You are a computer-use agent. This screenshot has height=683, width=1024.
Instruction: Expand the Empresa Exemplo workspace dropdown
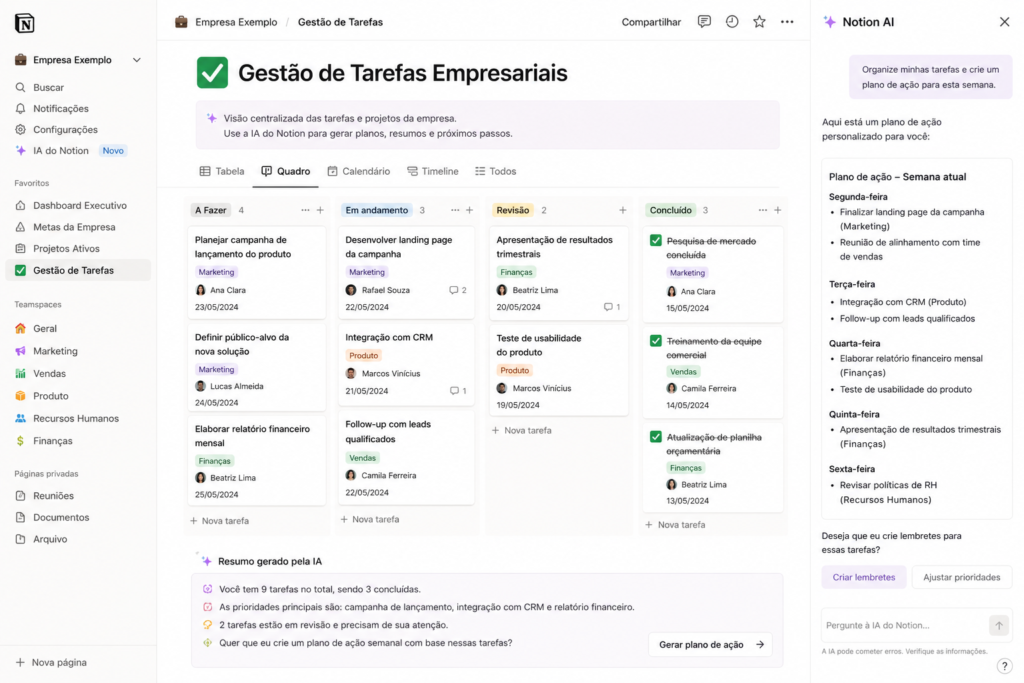tap(136, 60)
